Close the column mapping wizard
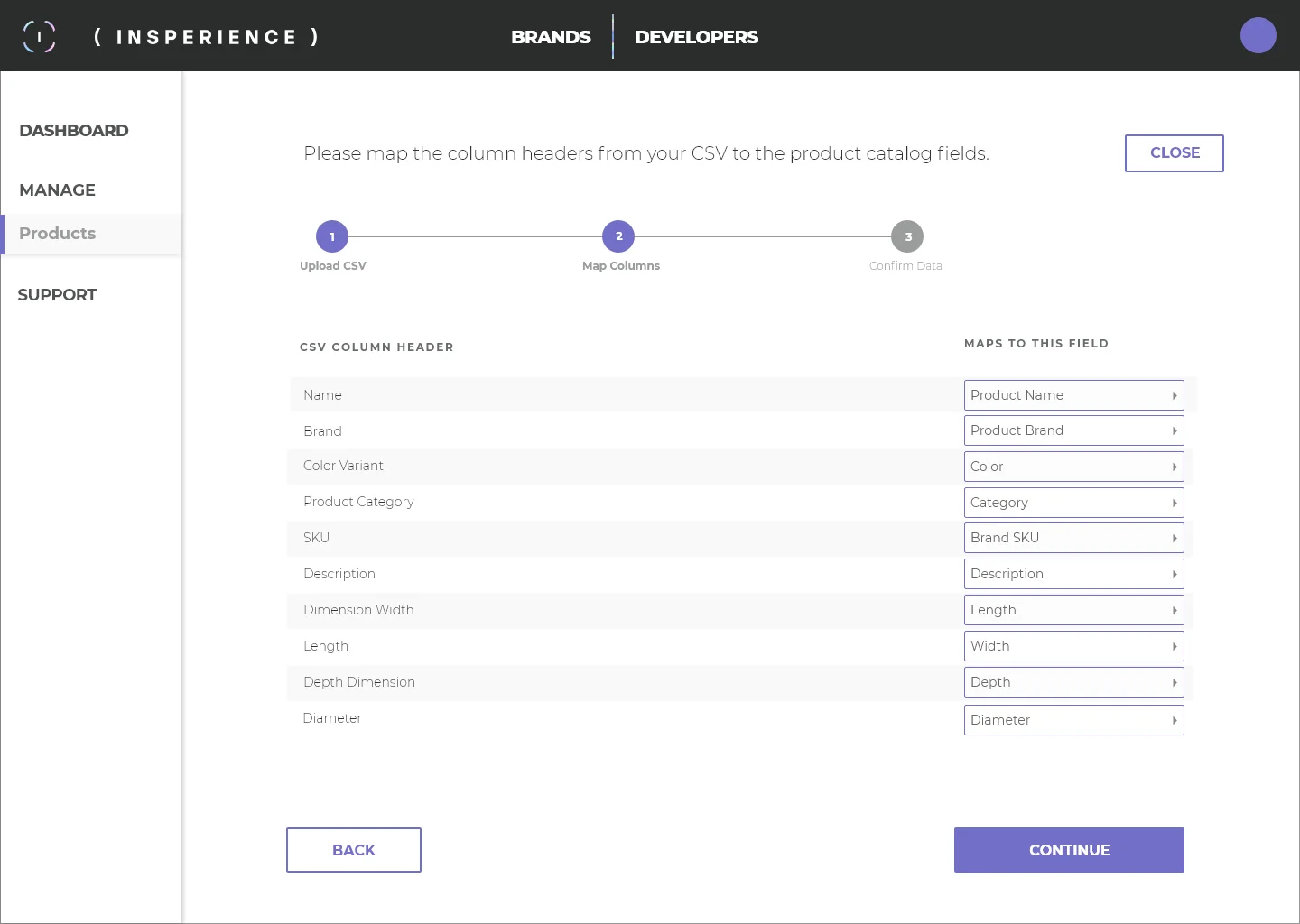 [1175, 153]
